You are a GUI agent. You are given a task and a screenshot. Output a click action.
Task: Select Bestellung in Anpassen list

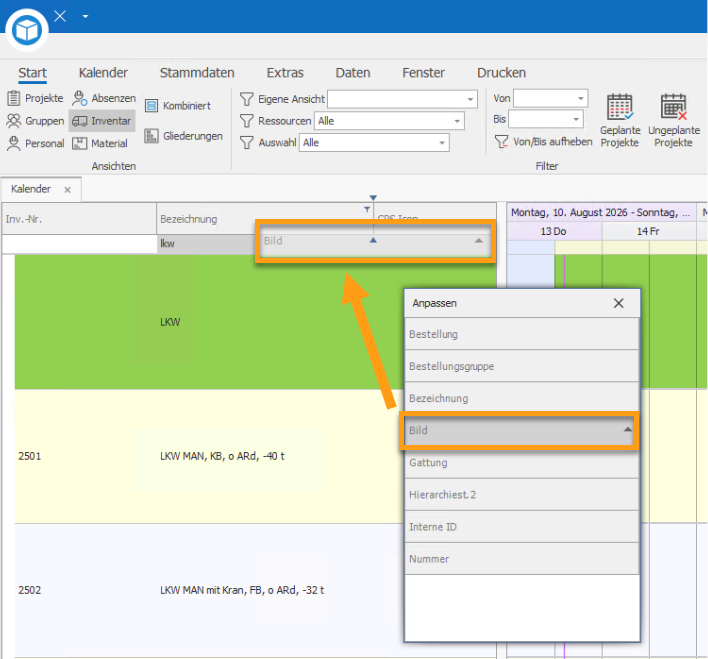coord(522,334)
